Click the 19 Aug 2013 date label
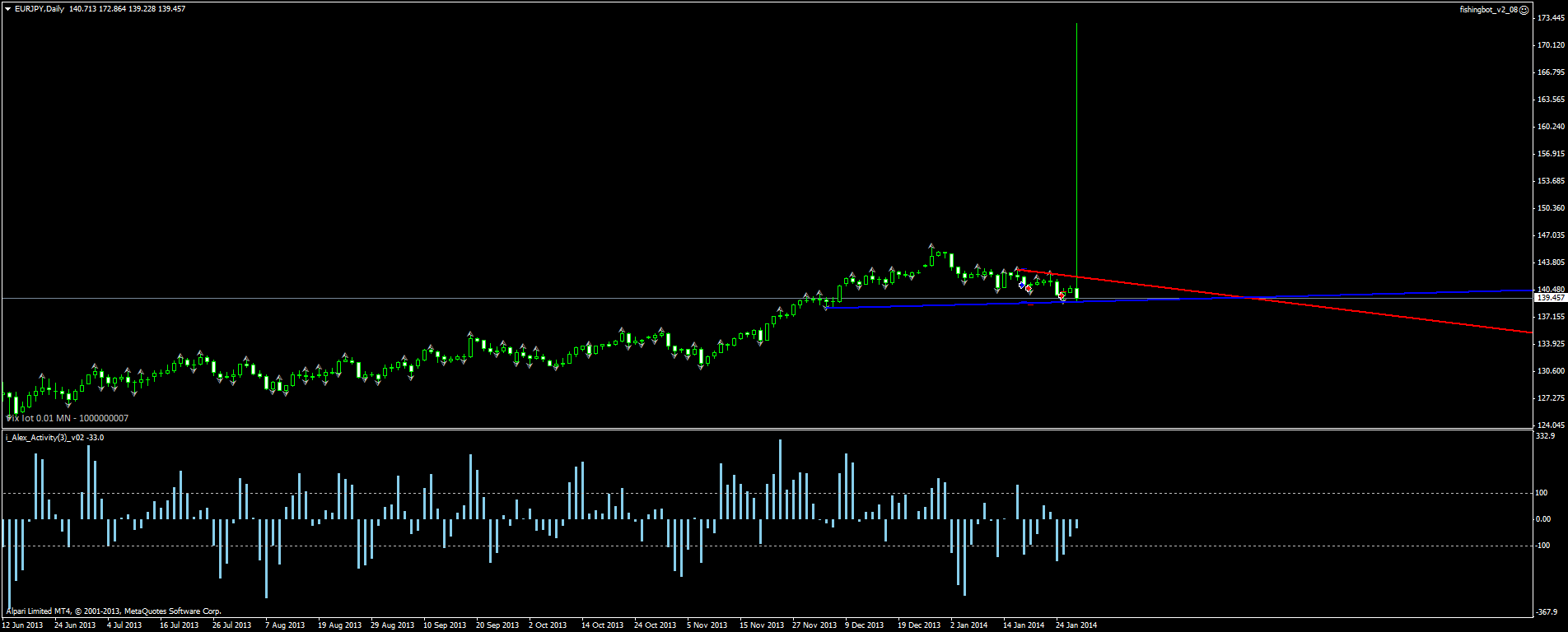The height and width of the screenshot is (632, 1568). (x=339, y=625)
